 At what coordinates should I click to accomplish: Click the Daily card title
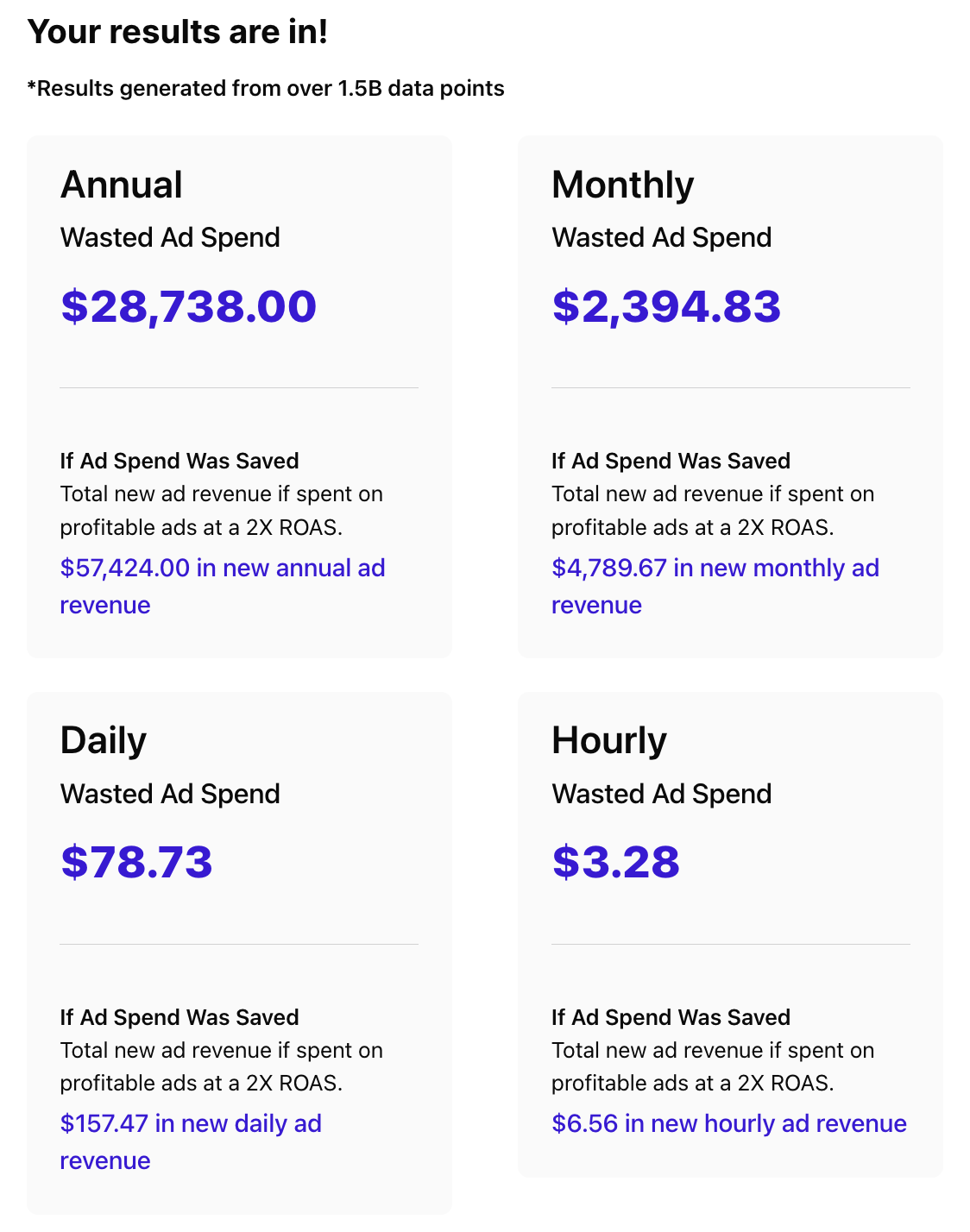(x=104, y=741)
